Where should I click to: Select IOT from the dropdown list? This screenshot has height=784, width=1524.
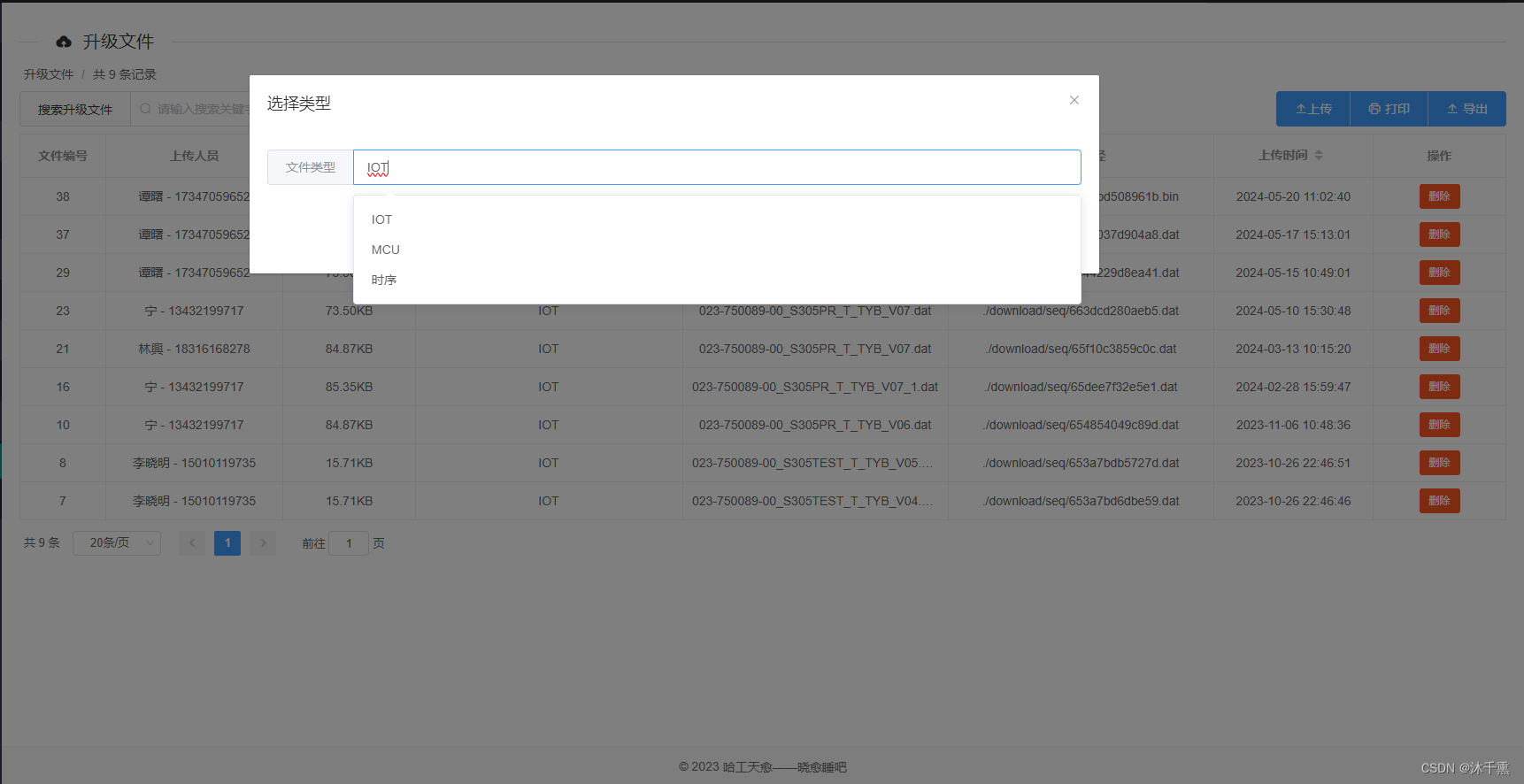coord(717,219)
